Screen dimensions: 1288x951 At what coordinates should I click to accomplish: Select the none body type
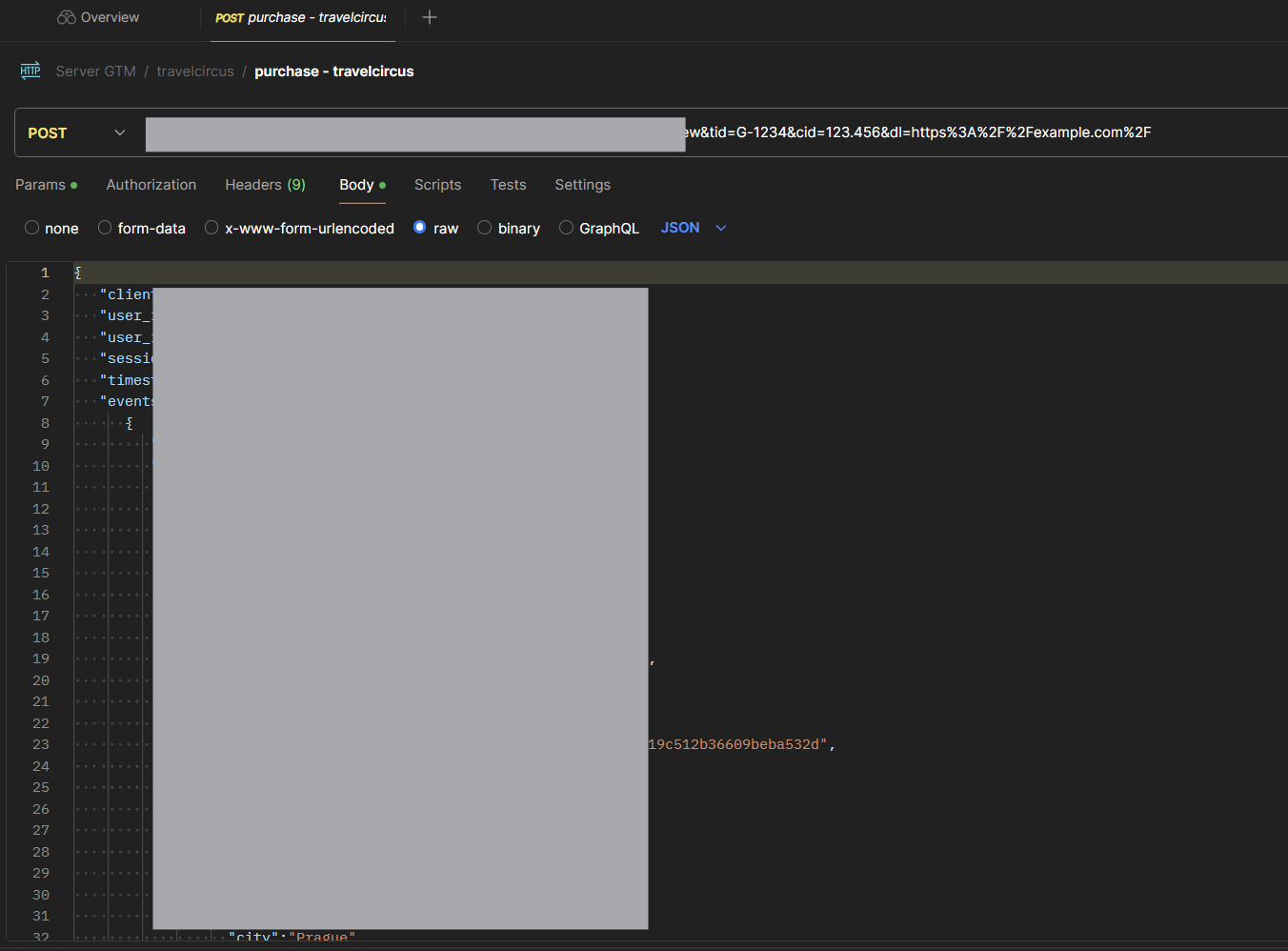tap(51, 228)
